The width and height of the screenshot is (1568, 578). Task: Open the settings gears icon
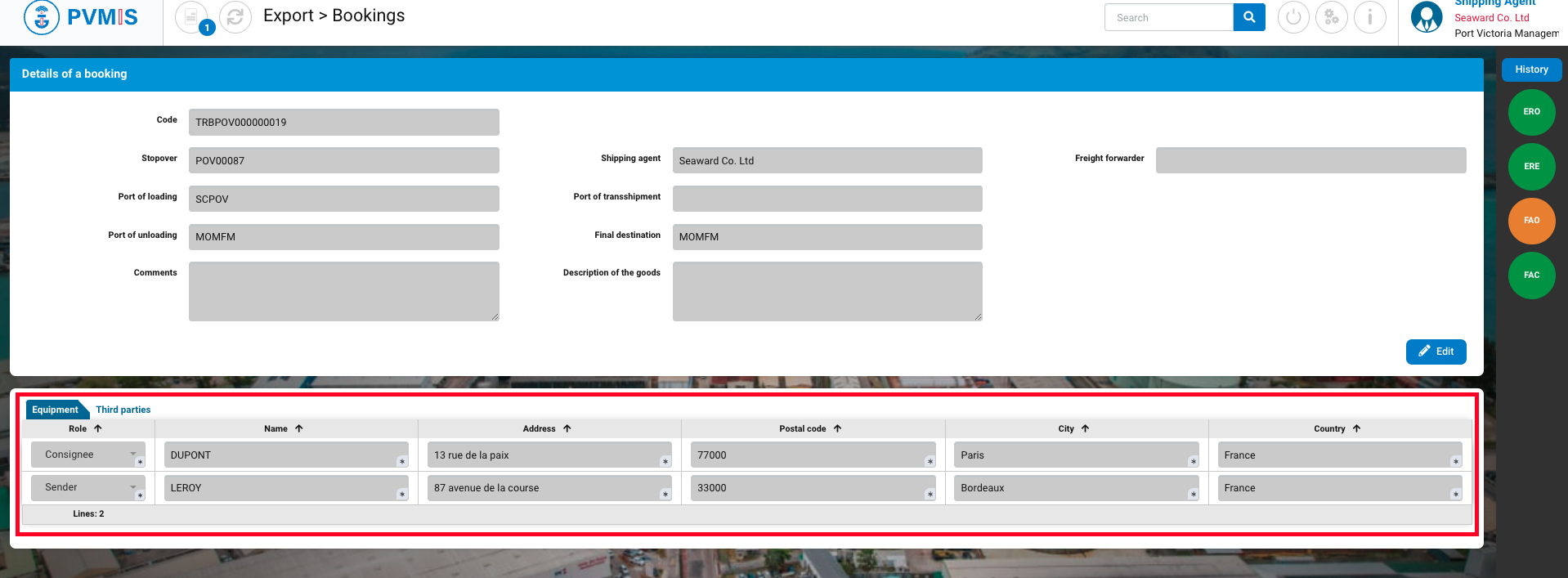click(1331, 17)
